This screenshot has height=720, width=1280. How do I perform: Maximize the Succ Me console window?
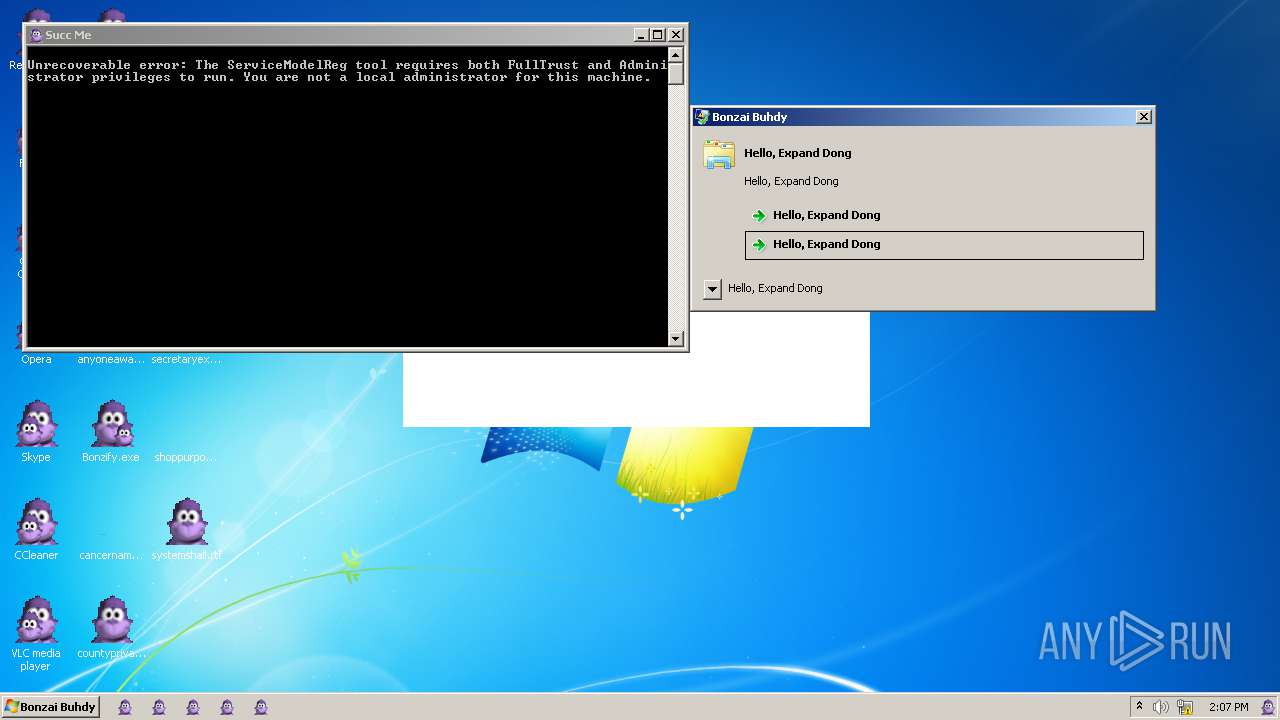pyautogui.click(x=657, y=35)
